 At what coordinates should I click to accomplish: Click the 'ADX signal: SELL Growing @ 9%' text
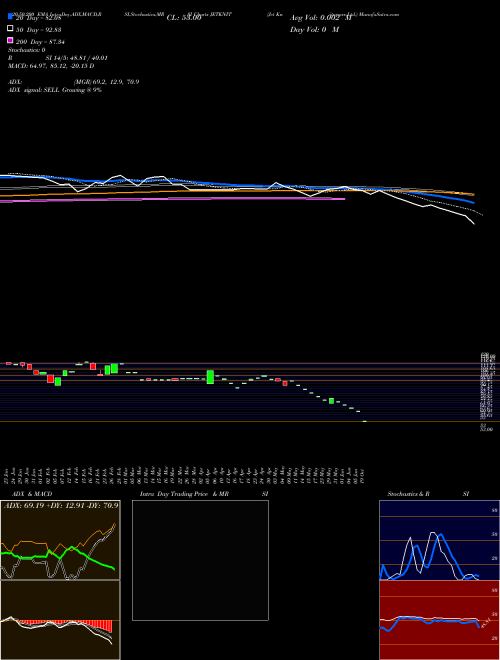(55, 90)
